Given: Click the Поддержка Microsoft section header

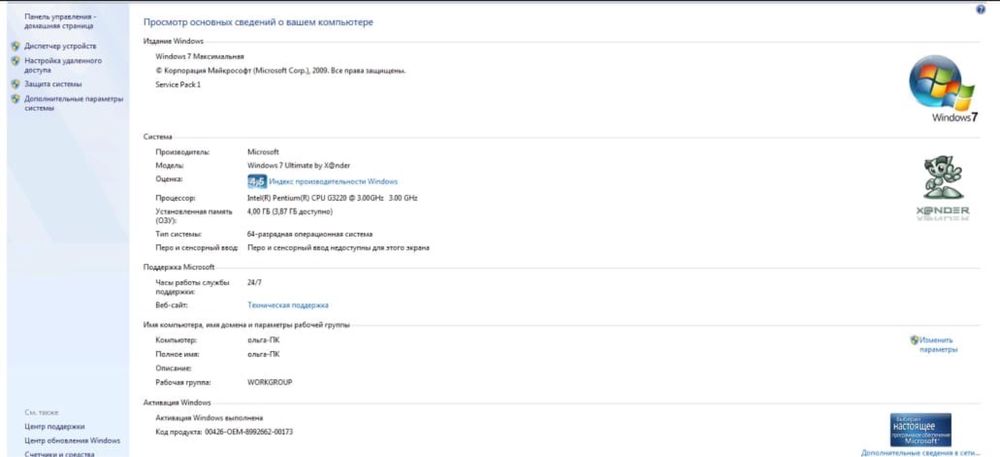Looking at the screenshot, I should click(179, 267).
